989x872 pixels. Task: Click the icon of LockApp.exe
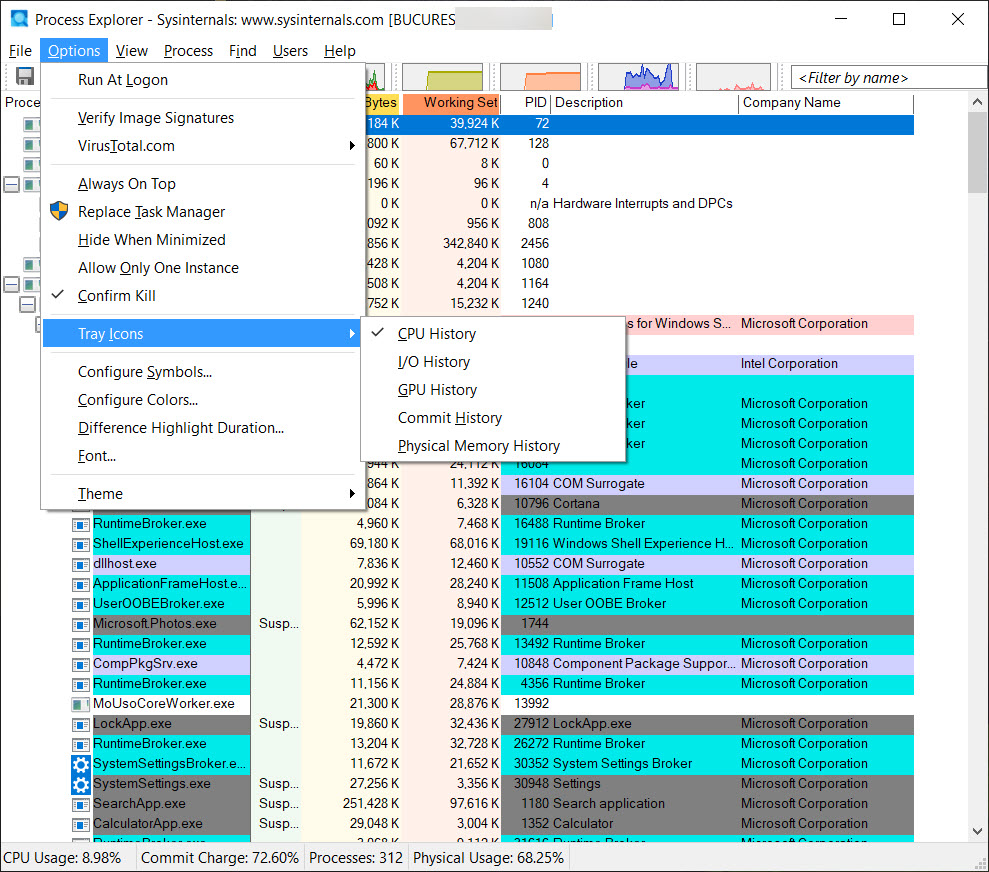click(81, 724)
